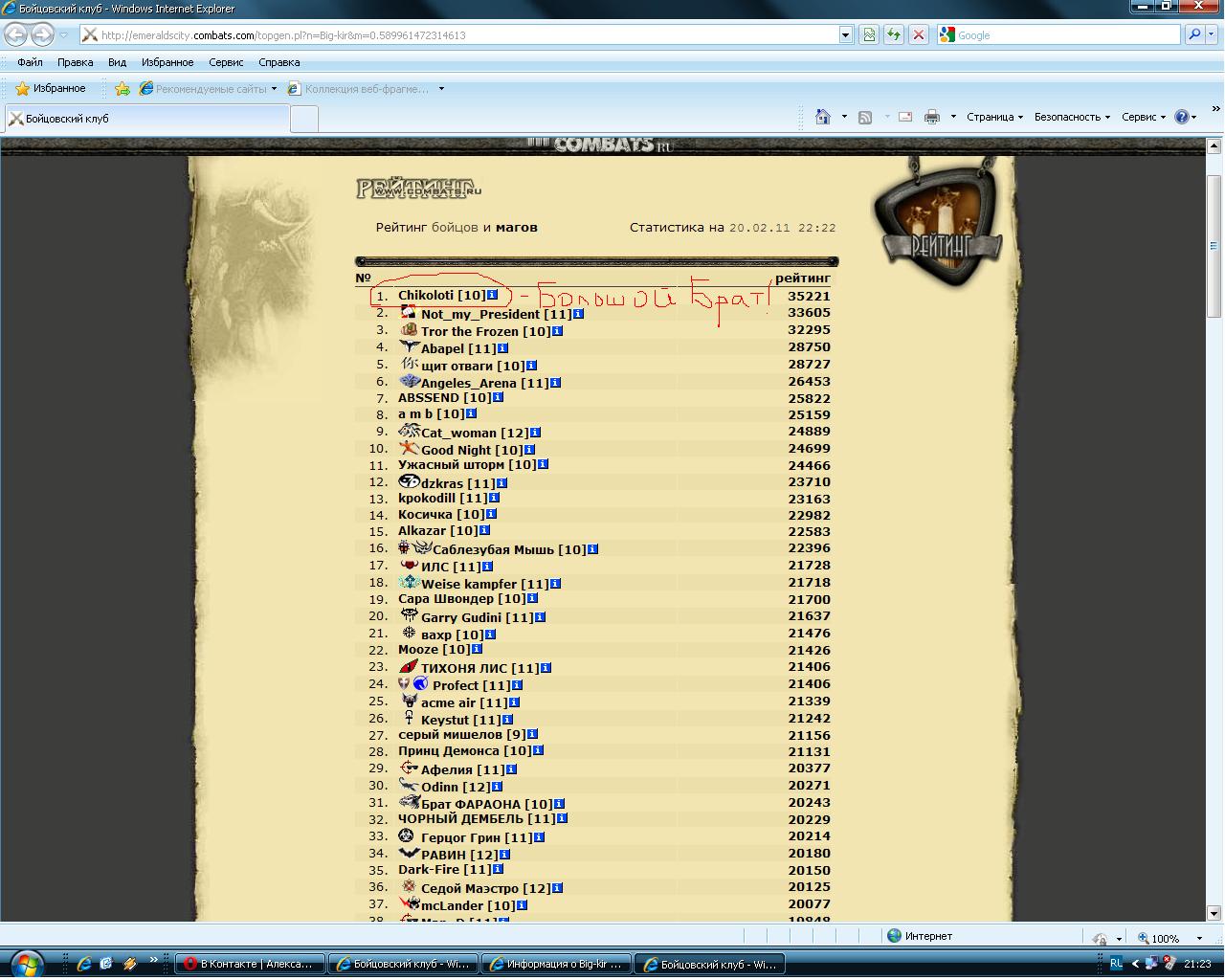Open the Справка menu

[x=279, y=62]
